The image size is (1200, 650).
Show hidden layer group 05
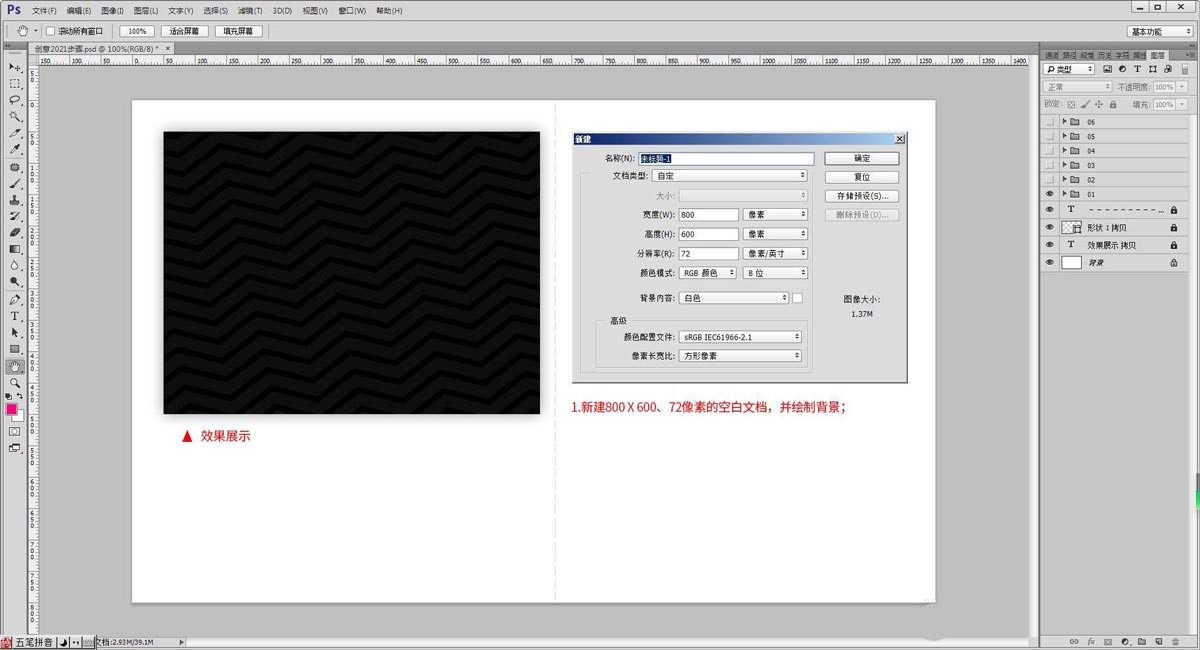click(1049, 136)
